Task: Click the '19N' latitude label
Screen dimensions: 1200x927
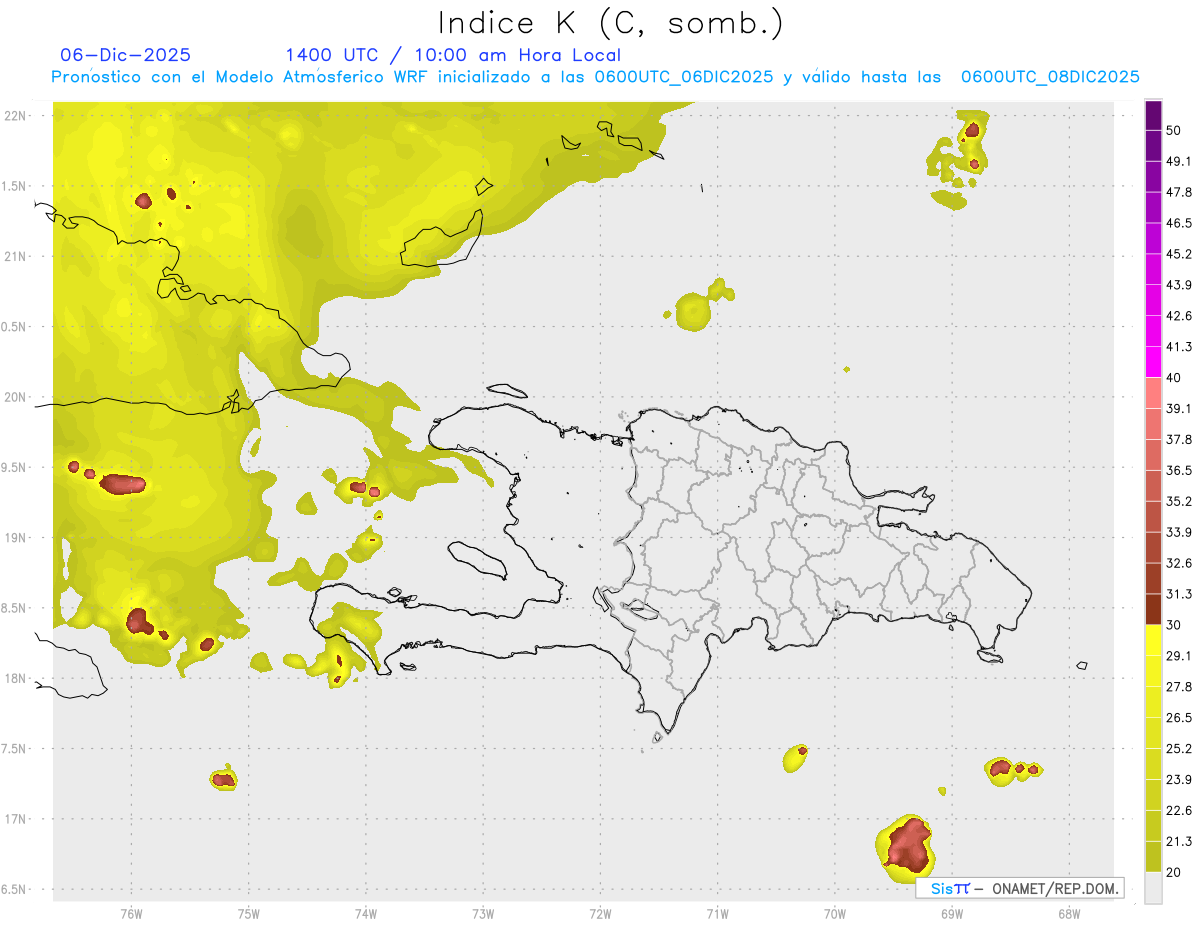Action: click(x=16, y=538)
